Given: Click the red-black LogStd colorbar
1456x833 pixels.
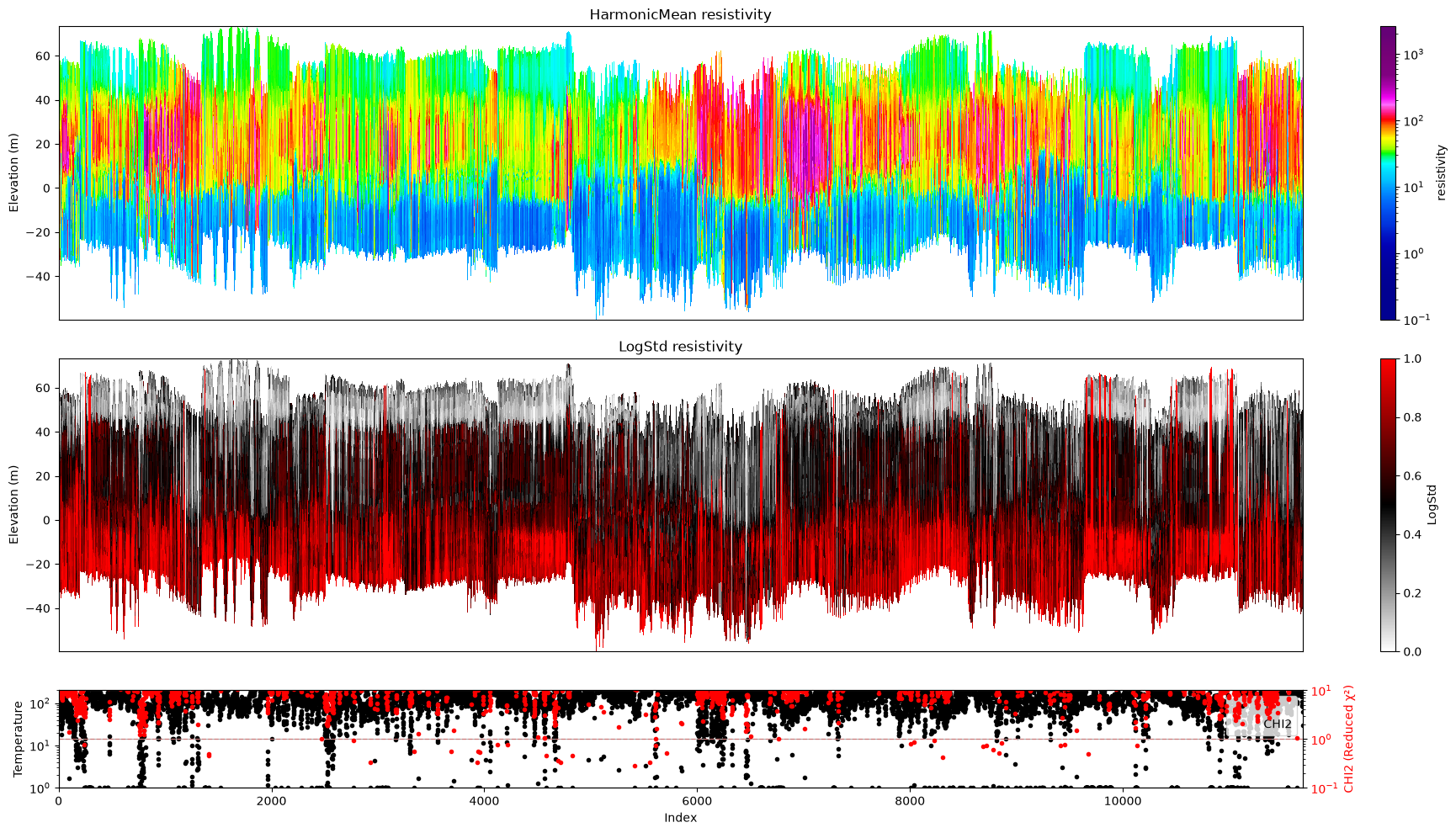Looking at the screenshot, I should pyautogui.click(x=1388, y=505).
